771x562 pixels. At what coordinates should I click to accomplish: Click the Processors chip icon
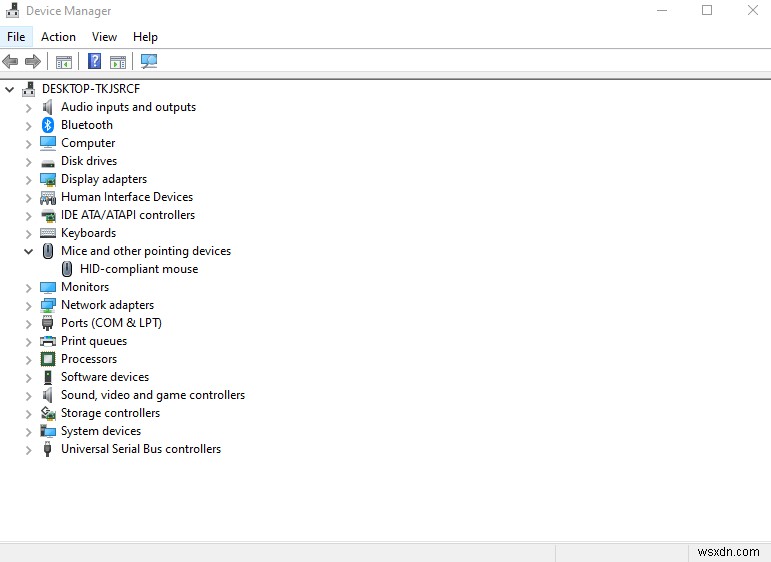click(x=48, y=359)
